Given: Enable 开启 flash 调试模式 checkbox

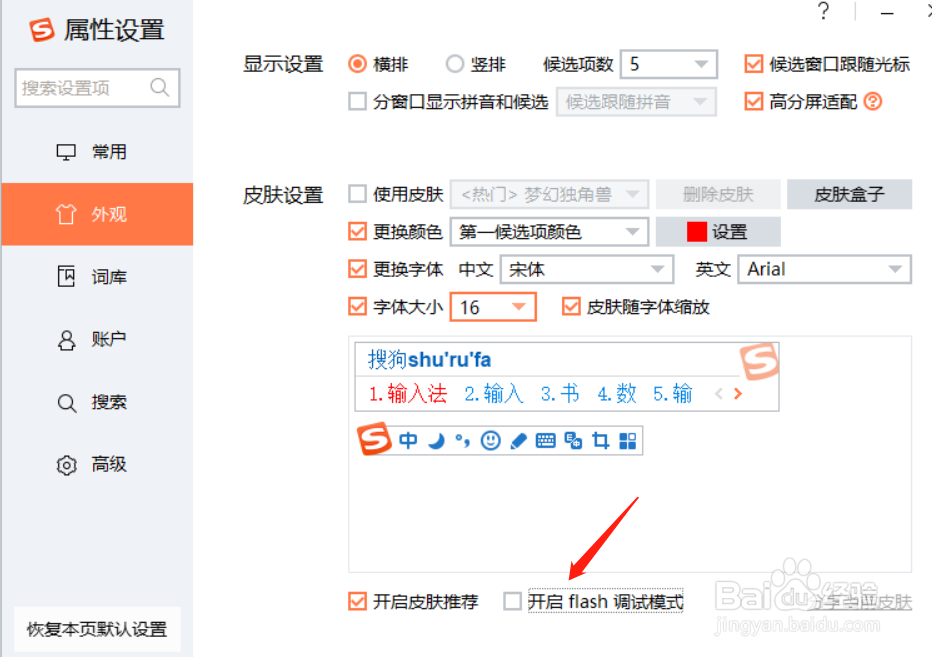Looking at the screenshot, I should [x=512, y=601].
